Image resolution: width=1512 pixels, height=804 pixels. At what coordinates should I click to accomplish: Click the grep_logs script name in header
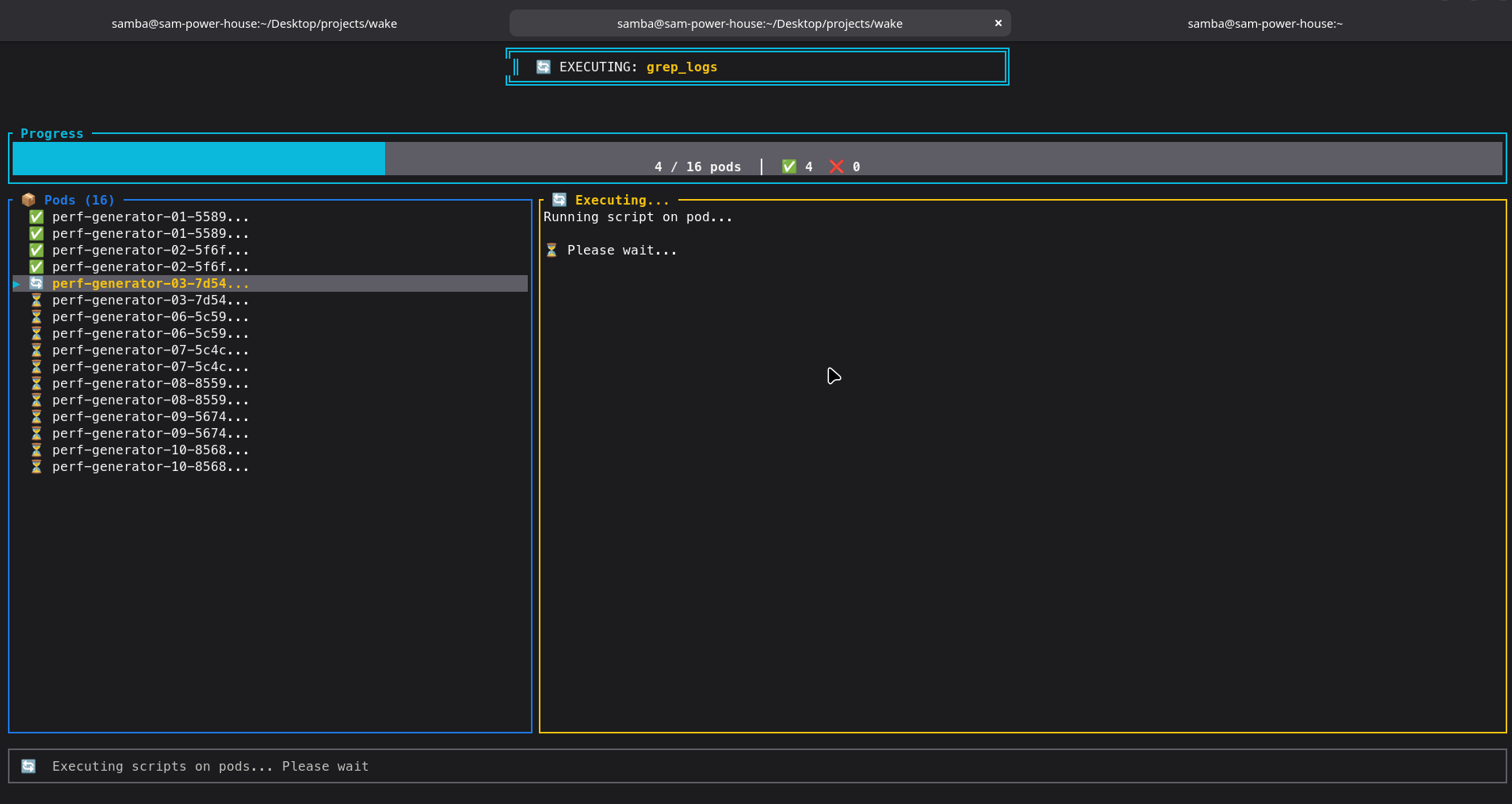pyautogui.click(x=682, y=67)
